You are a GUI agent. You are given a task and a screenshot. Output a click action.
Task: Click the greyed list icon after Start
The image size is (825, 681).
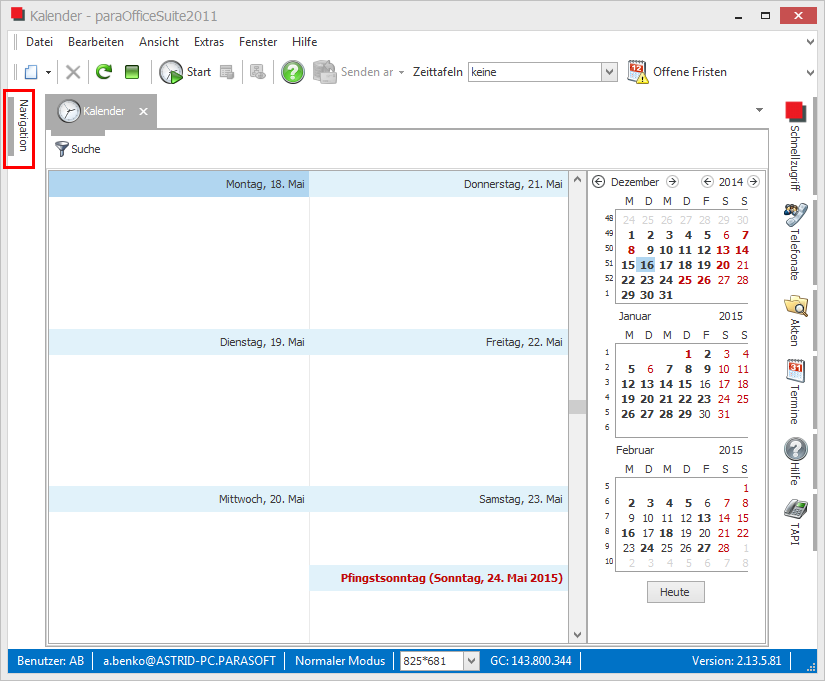pos(227,72)
